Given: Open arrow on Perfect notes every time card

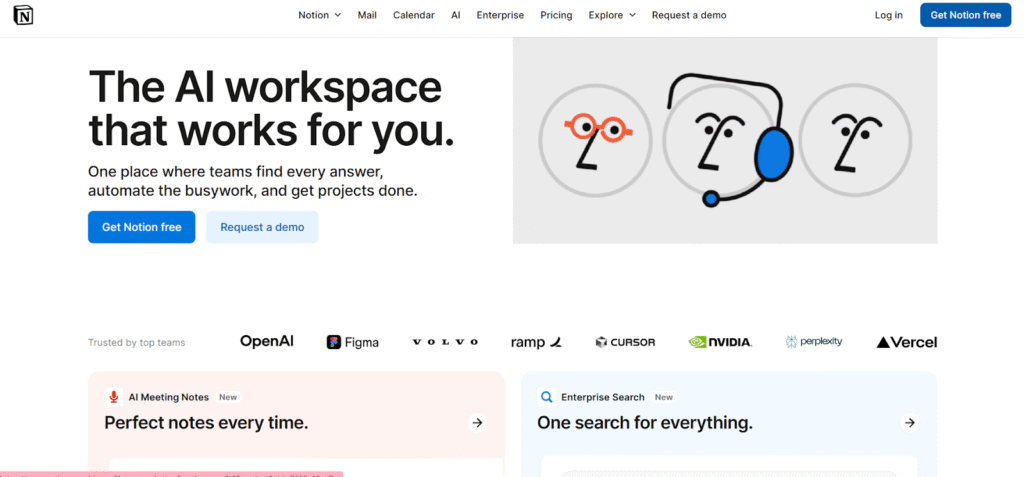Looking at the screenshot, I should pos(477,423).
